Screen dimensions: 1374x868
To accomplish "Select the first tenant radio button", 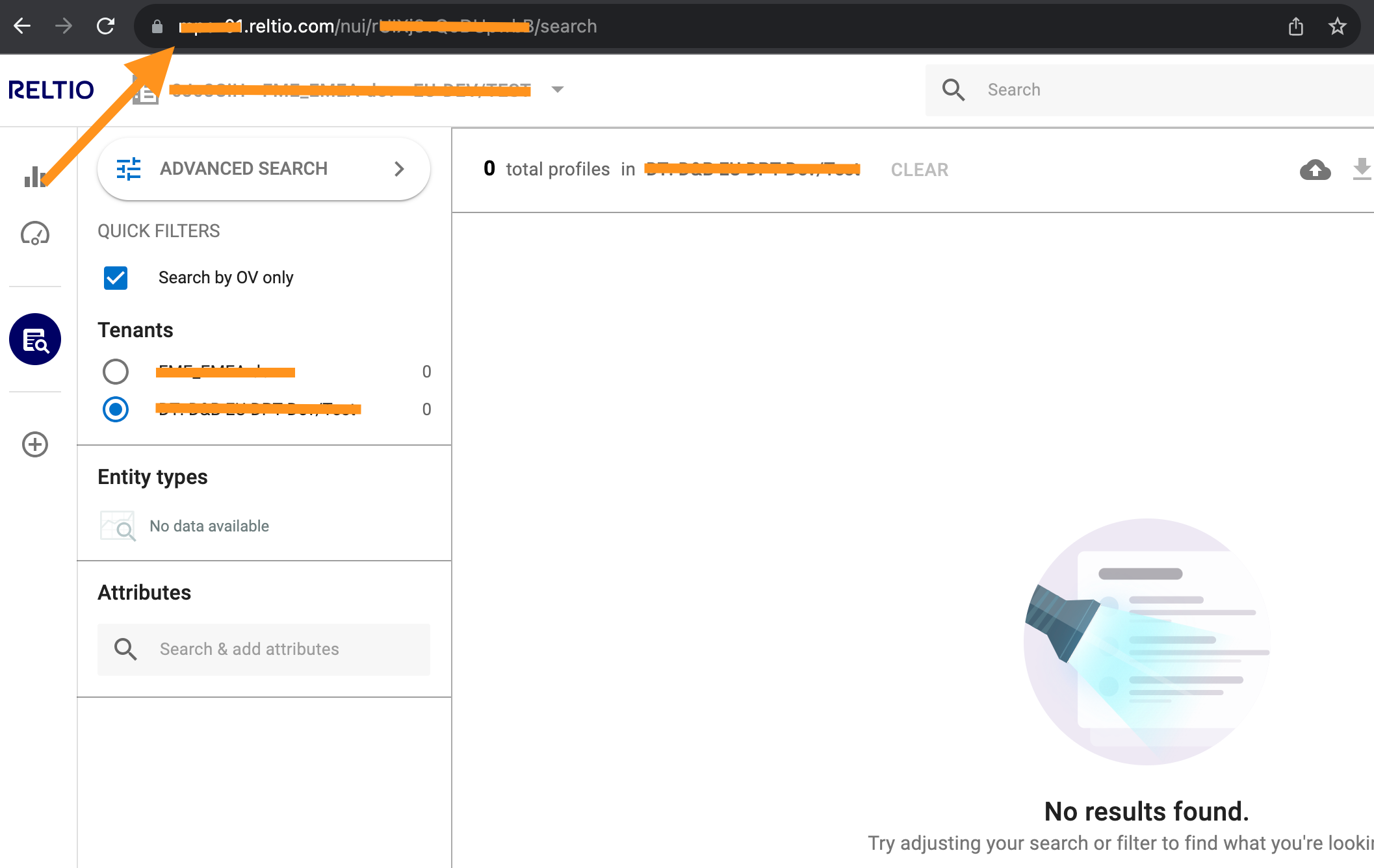I will coord(115,371).
